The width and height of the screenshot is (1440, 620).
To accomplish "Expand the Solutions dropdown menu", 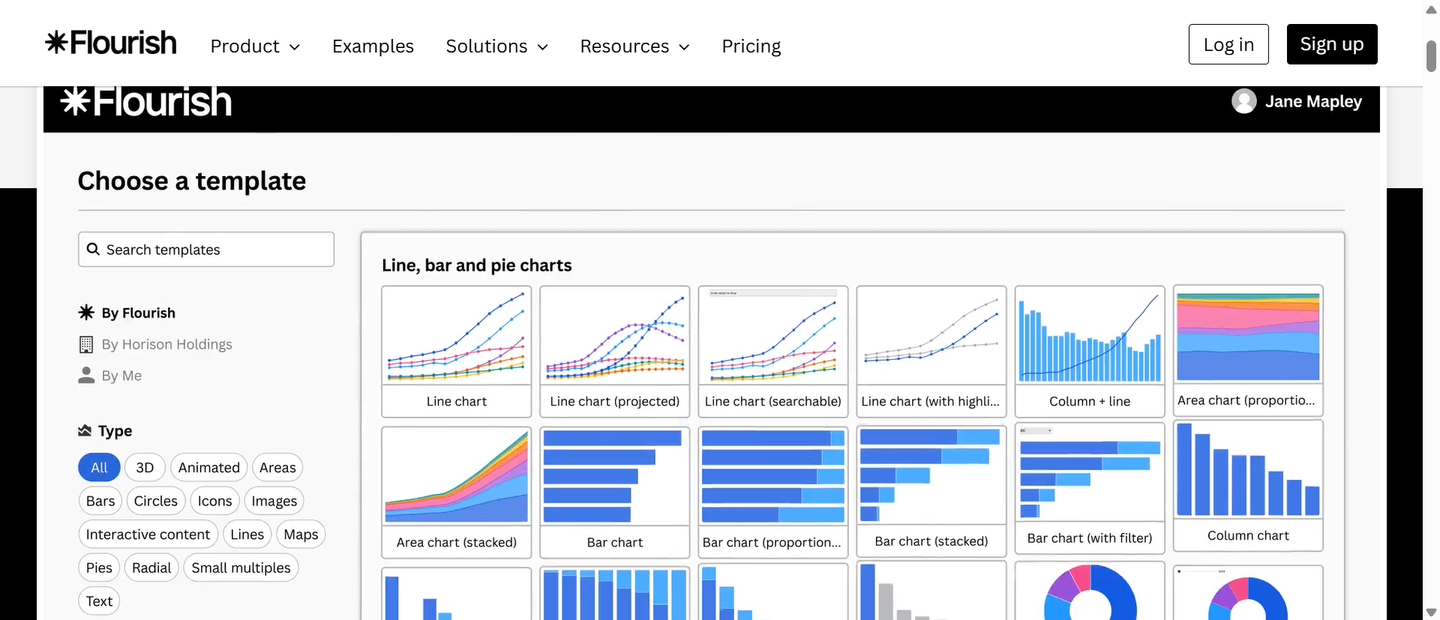I will (497, 46).
